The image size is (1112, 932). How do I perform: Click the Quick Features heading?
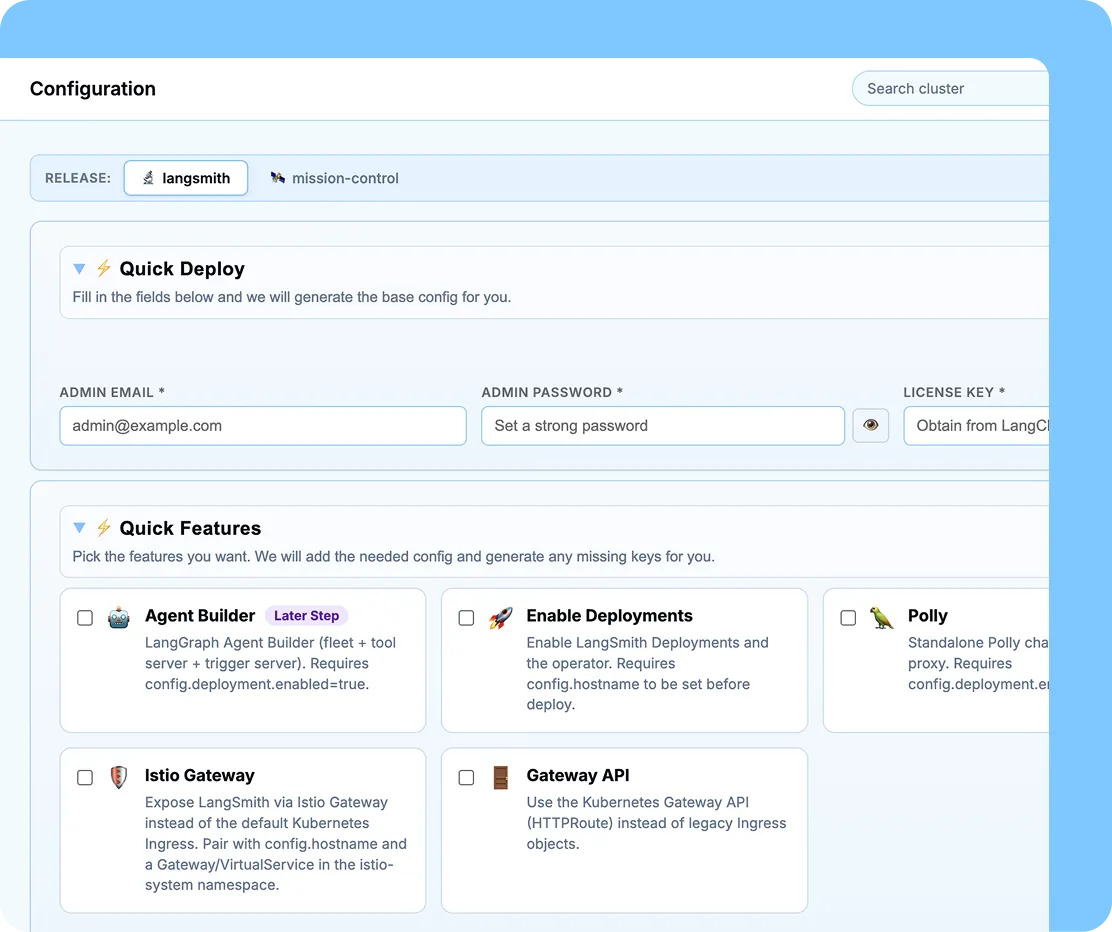[190, 528]
